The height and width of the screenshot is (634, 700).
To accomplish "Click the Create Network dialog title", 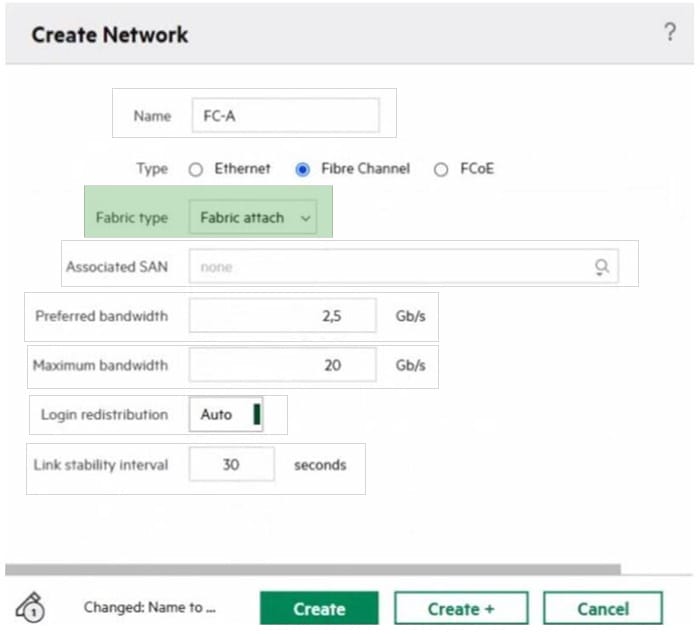I will pos(109,35).
